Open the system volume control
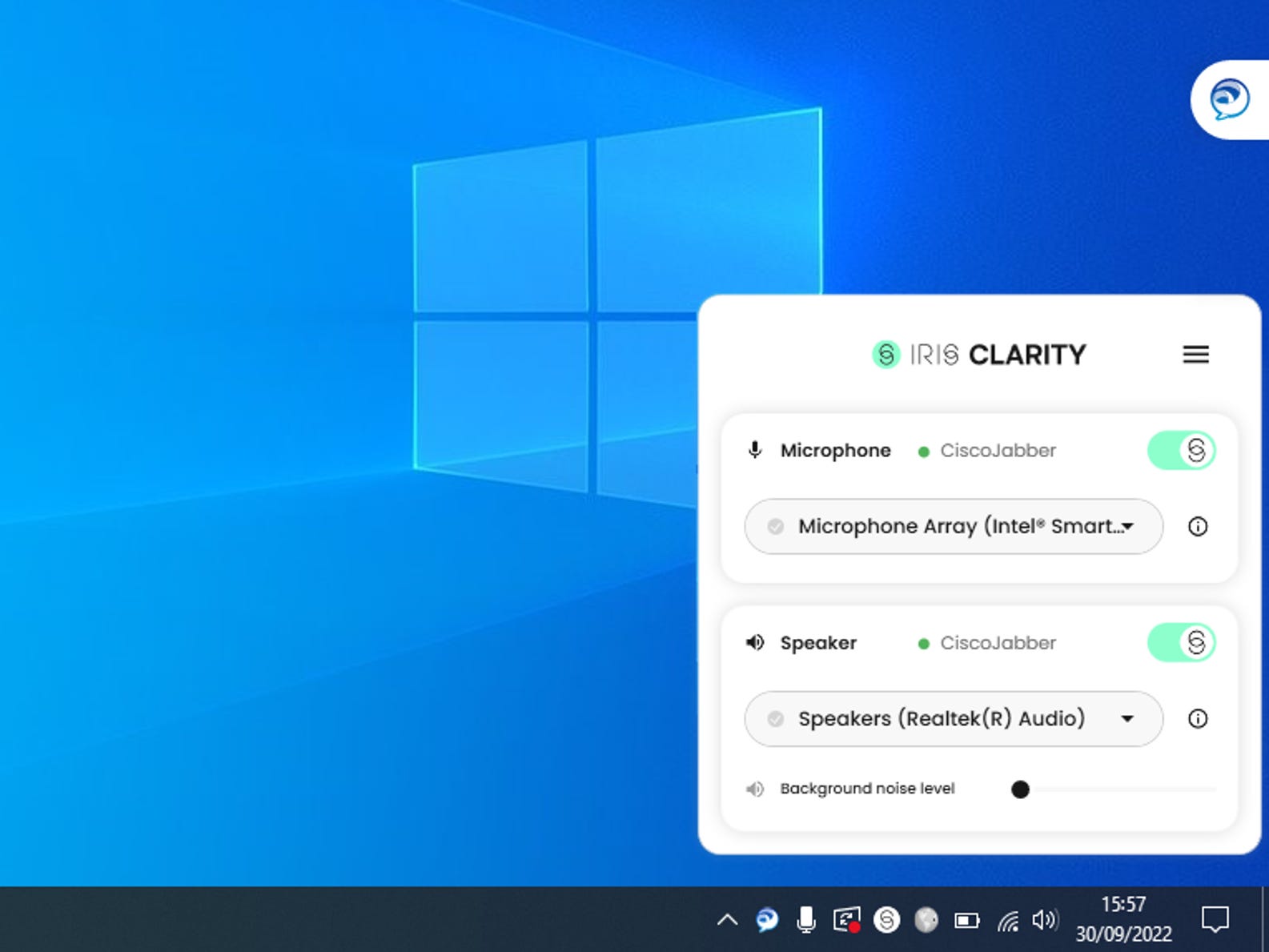This screenshot has height=952, width=1269. coord(1045,920)
